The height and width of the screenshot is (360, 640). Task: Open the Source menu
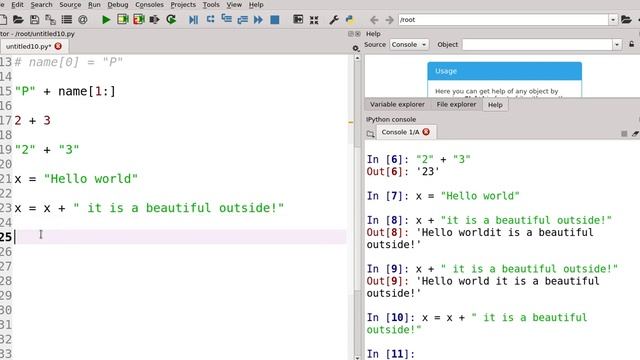(x=70, y=4)
